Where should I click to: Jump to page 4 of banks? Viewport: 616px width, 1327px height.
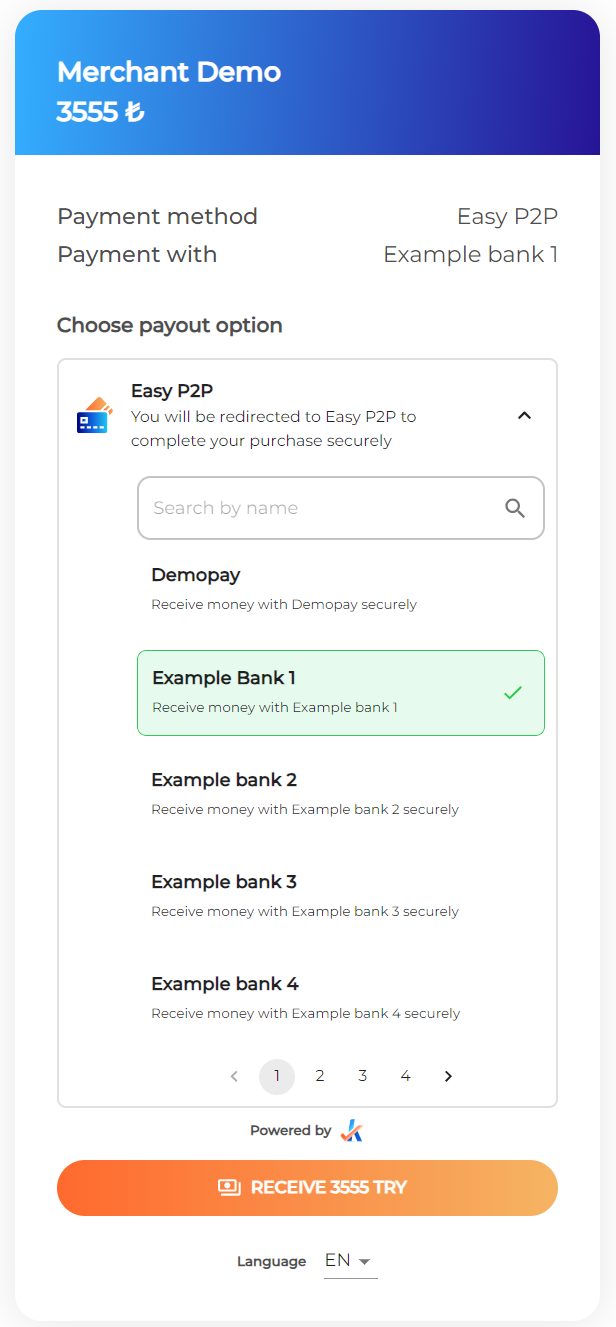point(405,1076)
